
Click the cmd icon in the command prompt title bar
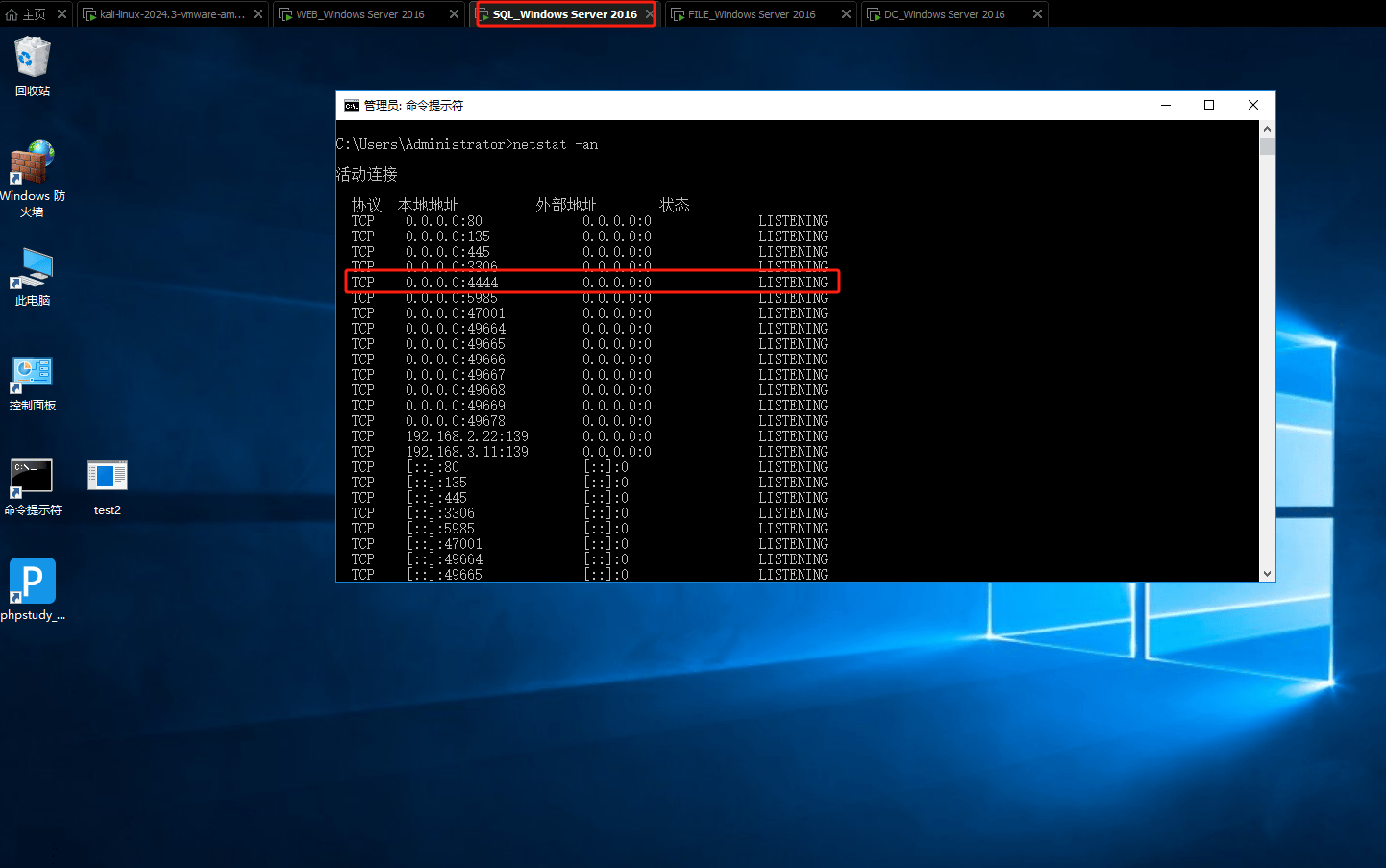point(352,106)
